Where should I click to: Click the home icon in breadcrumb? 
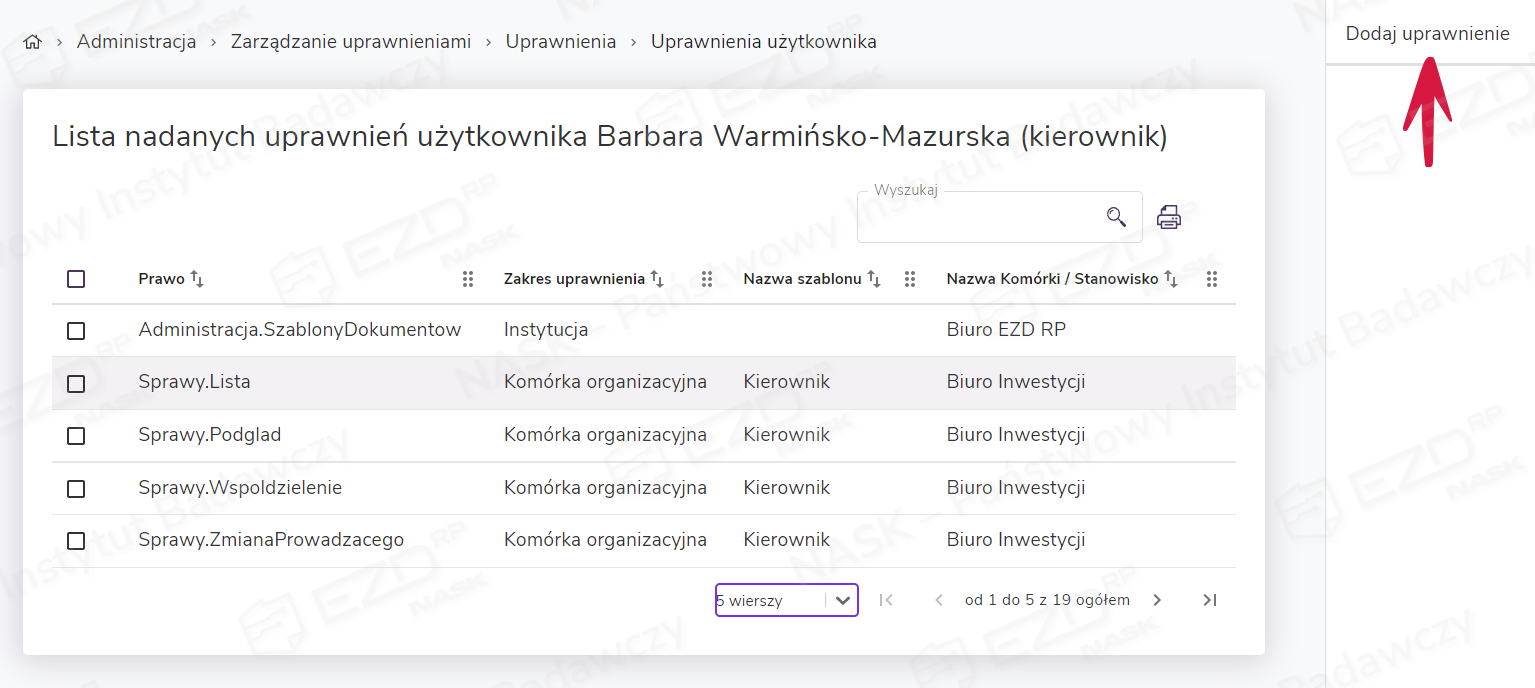pyautogui.click(x=32, y=42)
